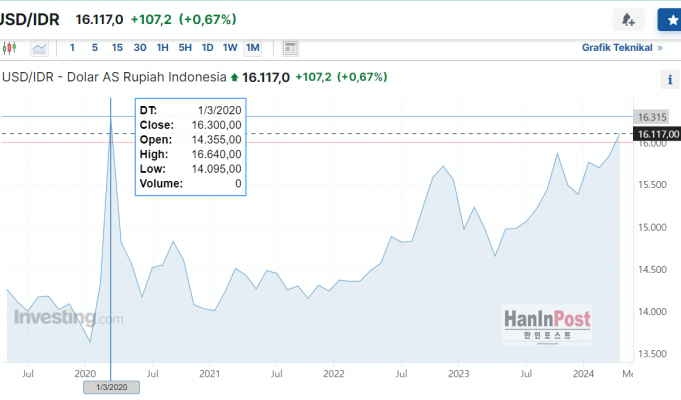
Task: Click the 16.117,00 current price label
Action: 657,134
